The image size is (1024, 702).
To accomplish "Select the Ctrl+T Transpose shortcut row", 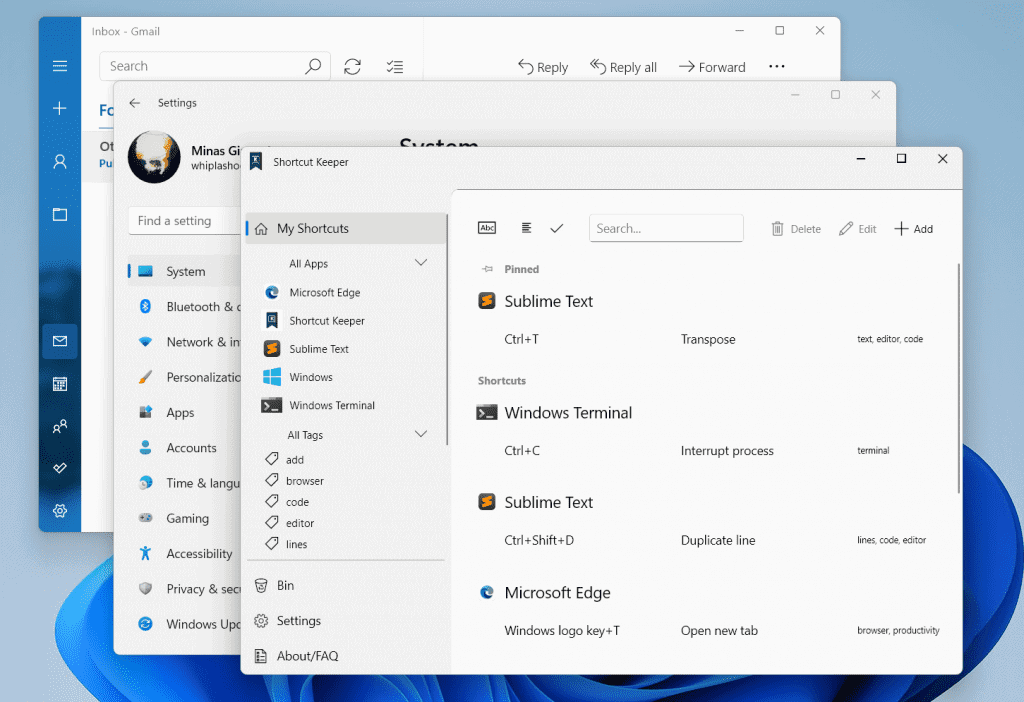I will 713,339.
